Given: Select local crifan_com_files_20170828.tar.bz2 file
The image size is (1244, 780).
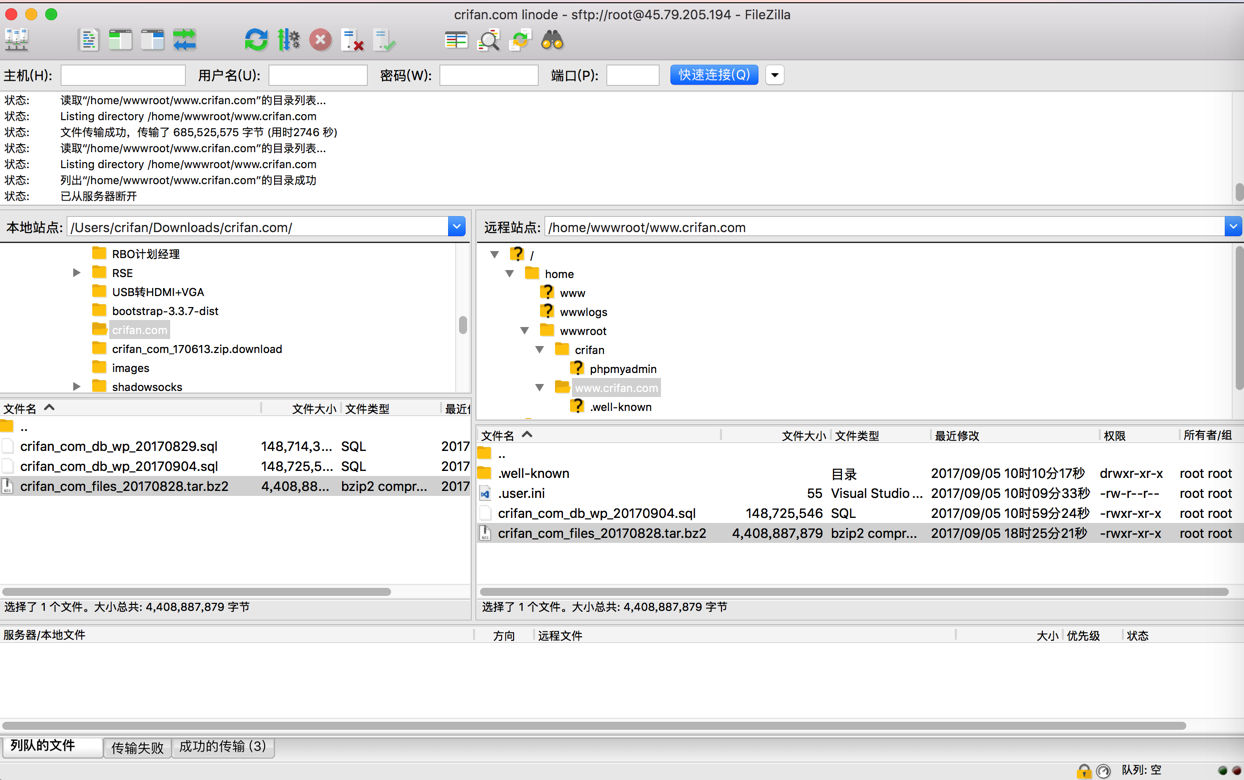Looking at the screenshot, I should point(235,486).
